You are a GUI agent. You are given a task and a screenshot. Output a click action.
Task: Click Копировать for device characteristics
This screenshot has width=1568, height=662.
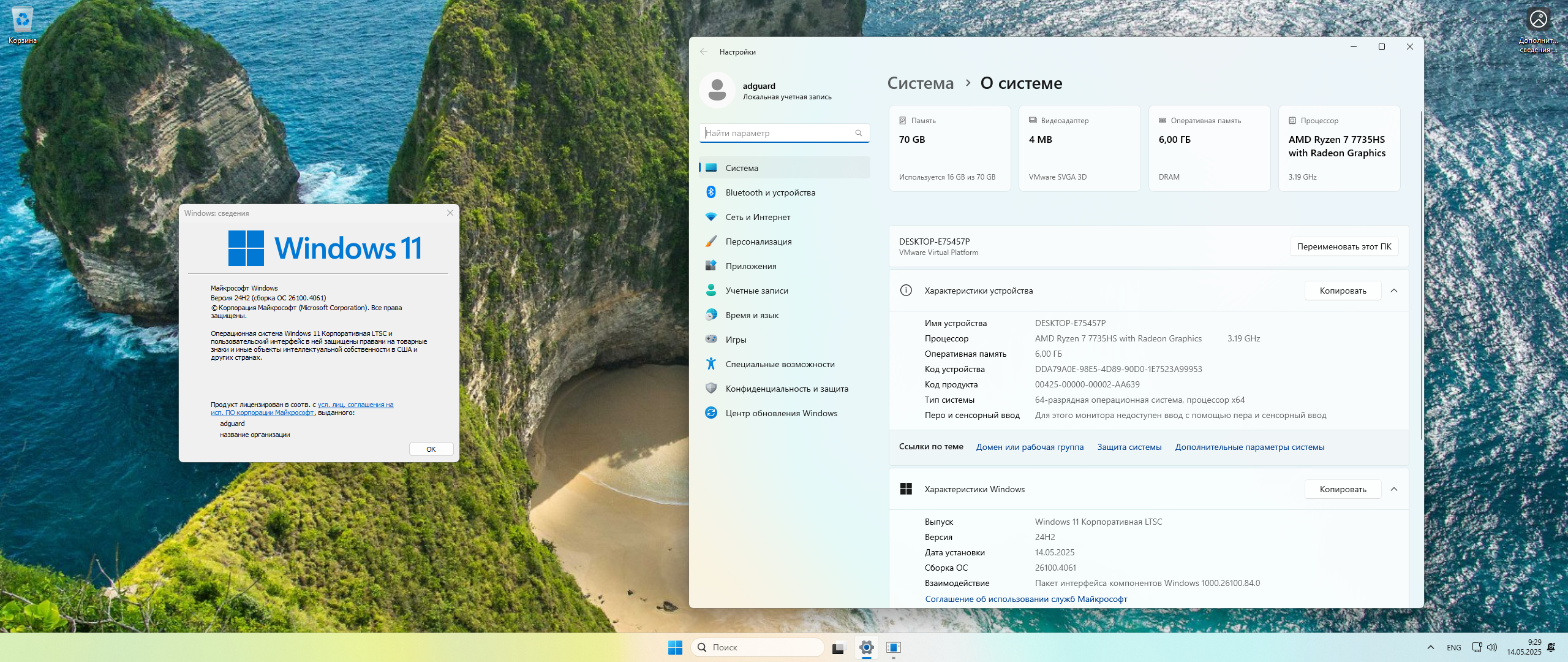tap(1343, 291)
